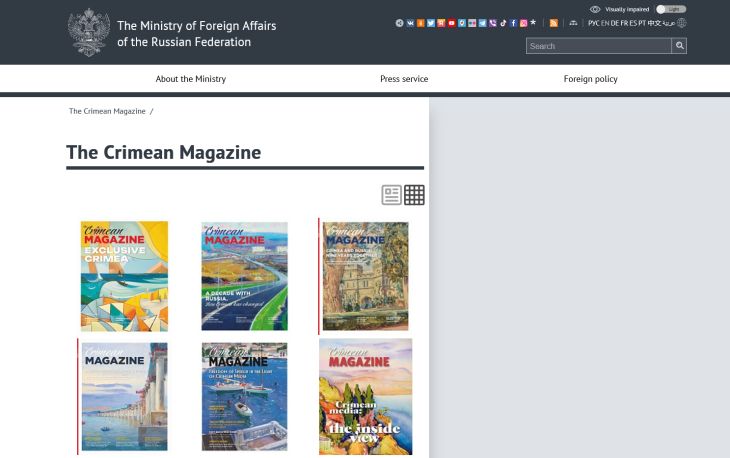
Task: Switch language to РУС
Action: point(593,23)
